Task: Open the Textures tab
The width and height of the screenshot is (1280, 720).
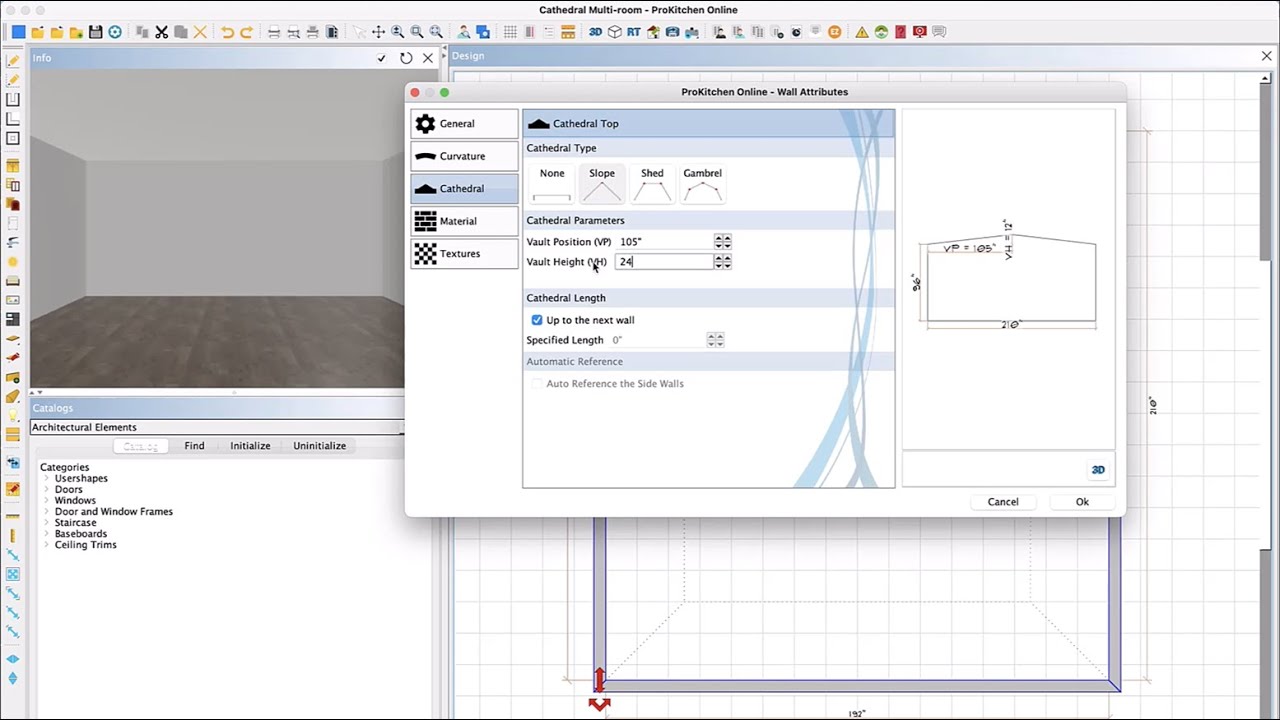Action: tap(464, 254)
